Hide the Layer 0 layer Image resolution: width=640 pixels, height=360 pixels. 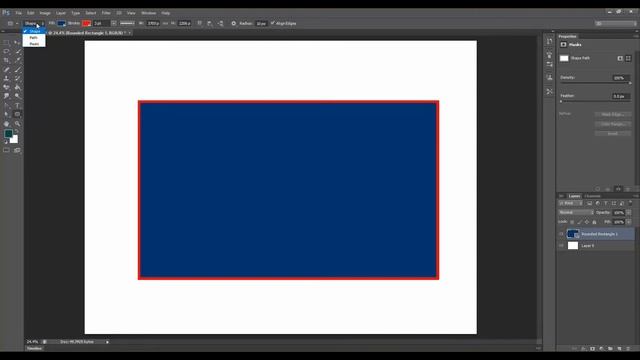pos(561,246)
